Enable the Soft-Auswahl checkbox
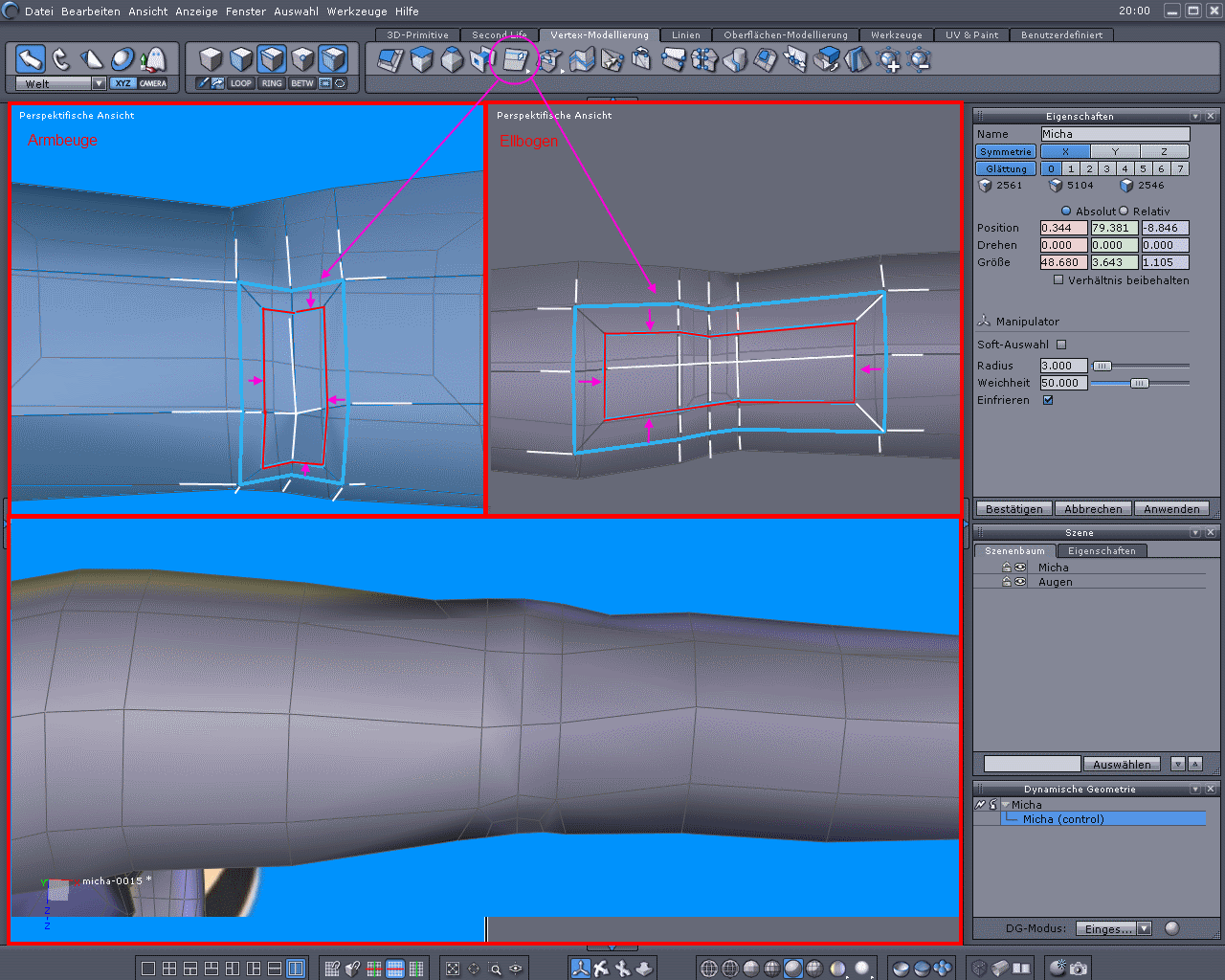1225x980 pixels. (1061, 345)
